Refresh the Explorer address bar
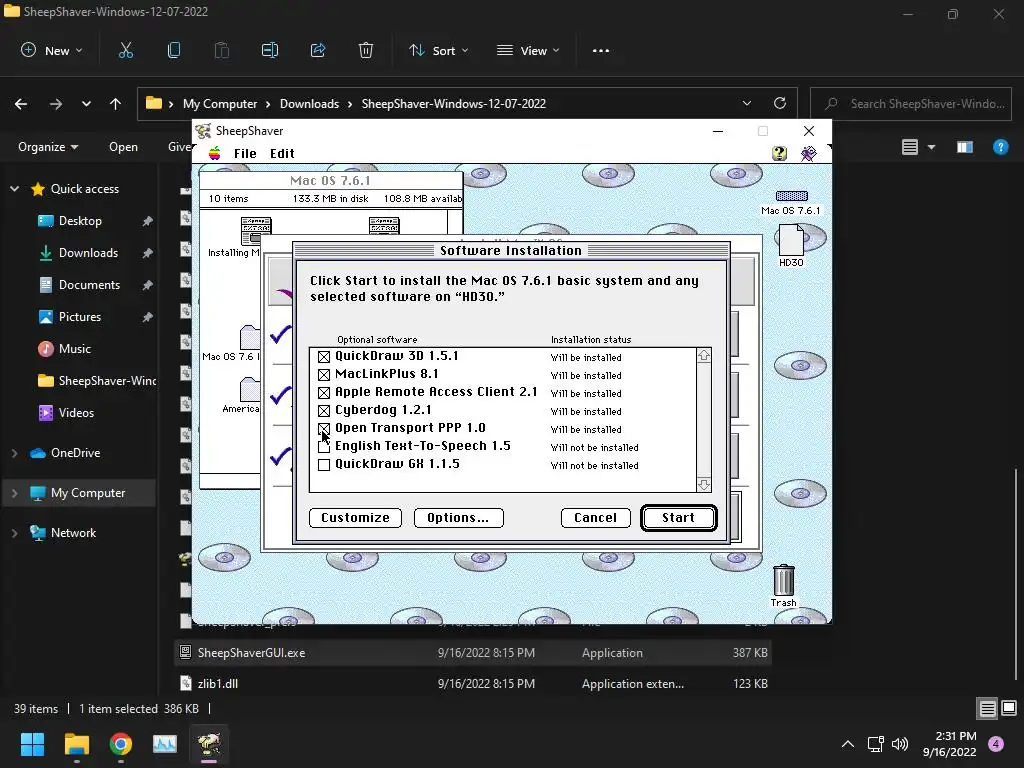 (x=780, y=103)
